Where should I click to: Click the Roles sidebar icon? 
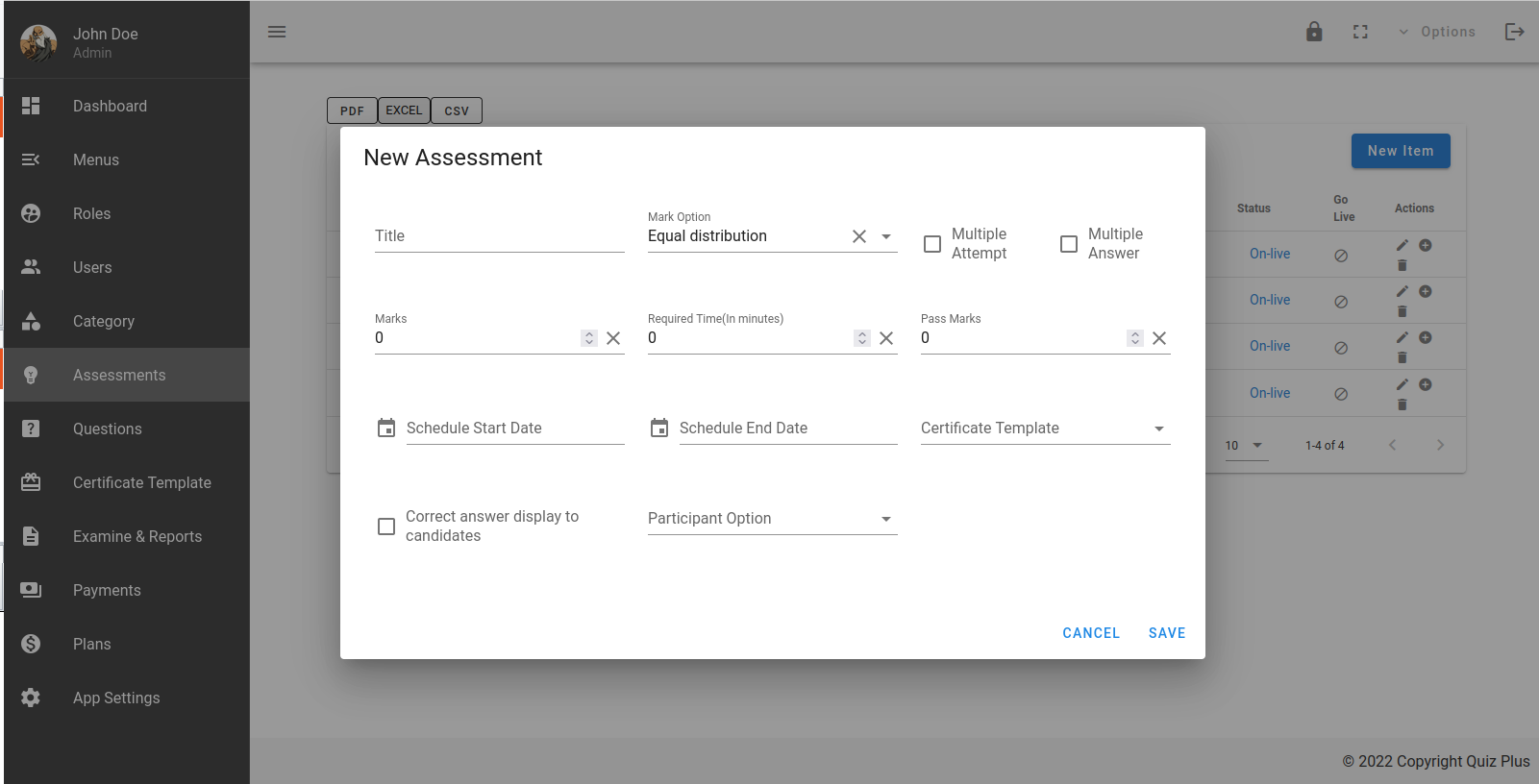(31, 213)
